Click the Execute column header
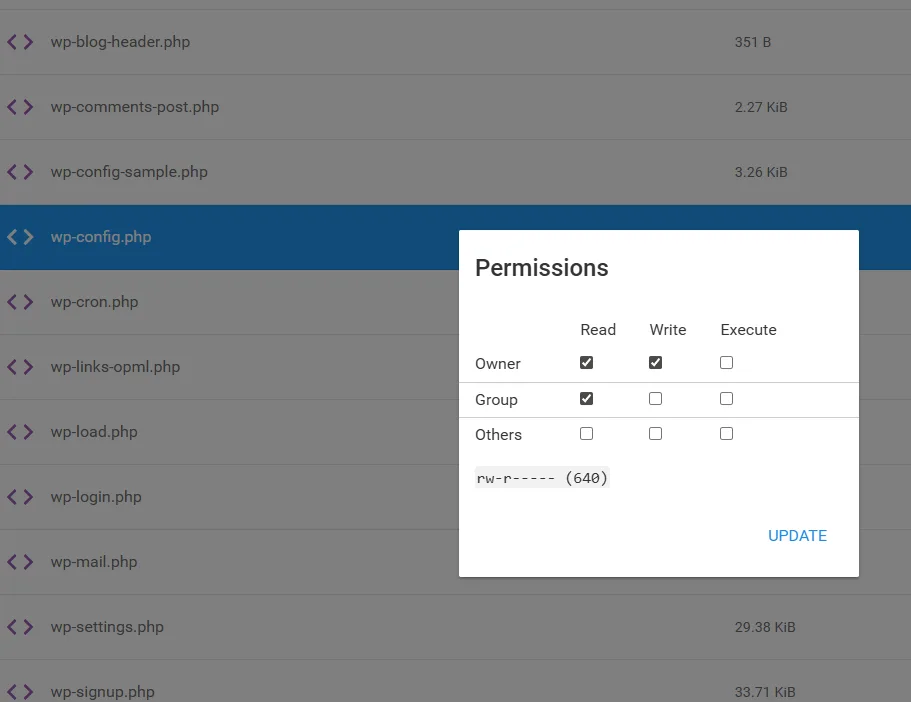911x702 pixels. [748, 330]
